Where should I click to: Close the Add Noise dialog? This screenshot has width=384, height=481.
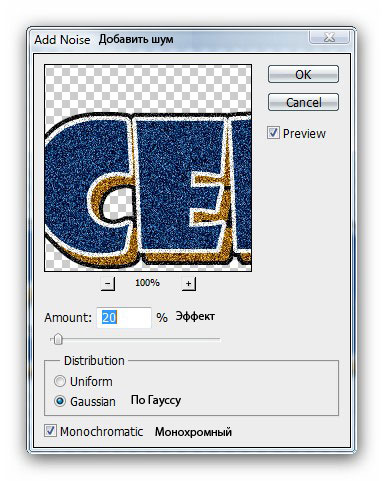pyautogui.click(x=329, y=37)
